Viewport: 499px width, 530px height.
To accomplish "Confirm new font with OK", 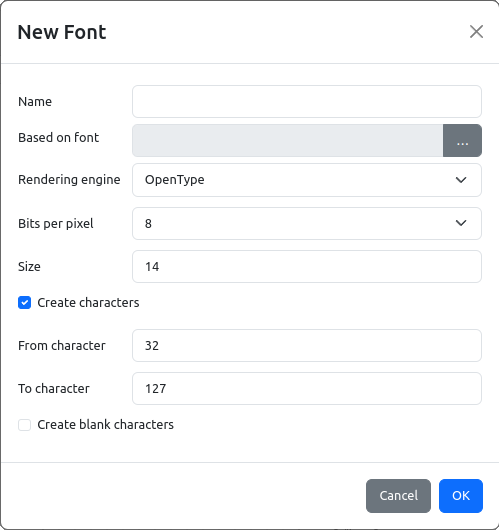I will coord(461,496).
